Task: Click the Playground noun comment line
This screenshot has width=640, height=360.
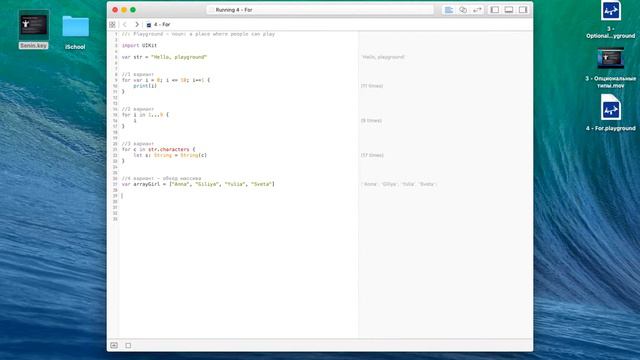Action: coord(198,34)
